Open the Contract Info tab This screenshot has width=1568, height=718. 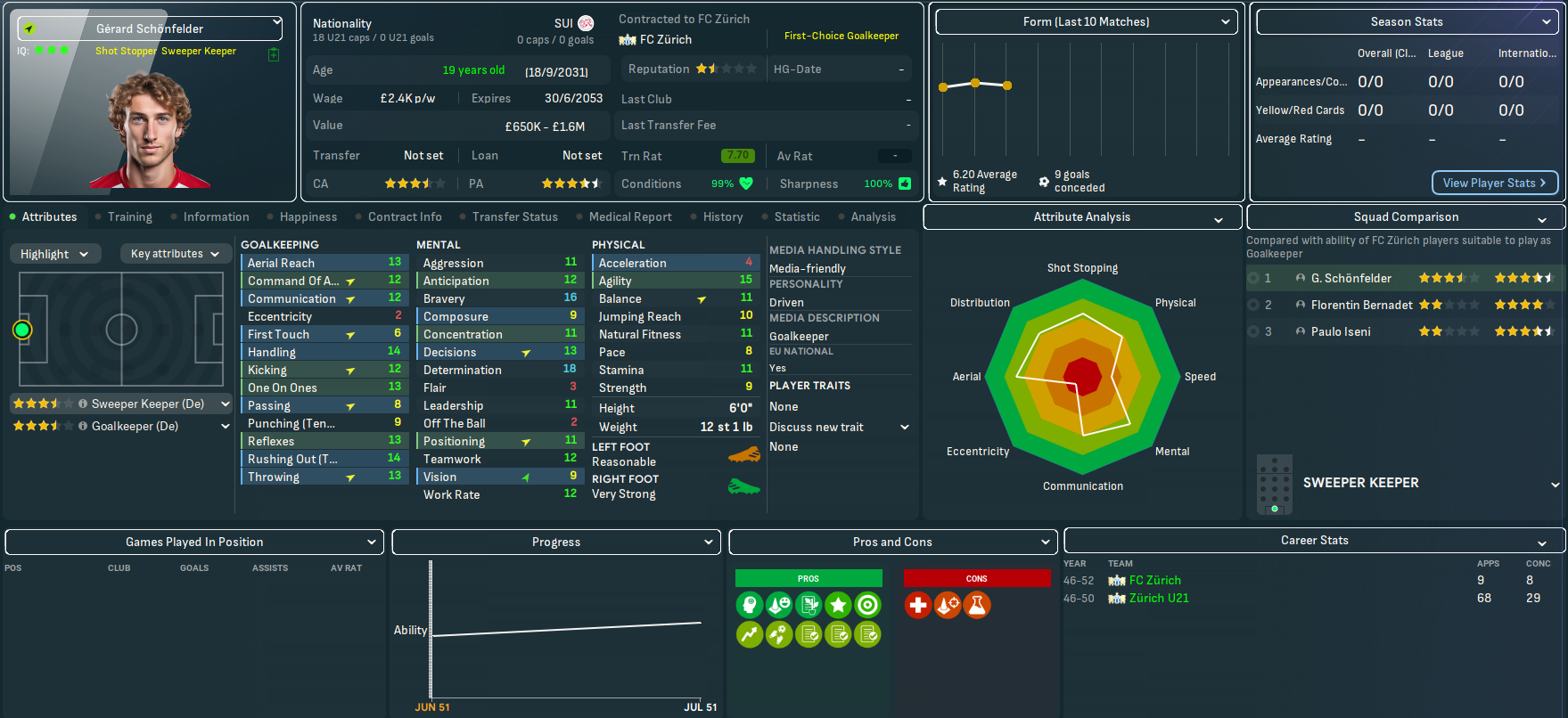(x=405, y=216)
